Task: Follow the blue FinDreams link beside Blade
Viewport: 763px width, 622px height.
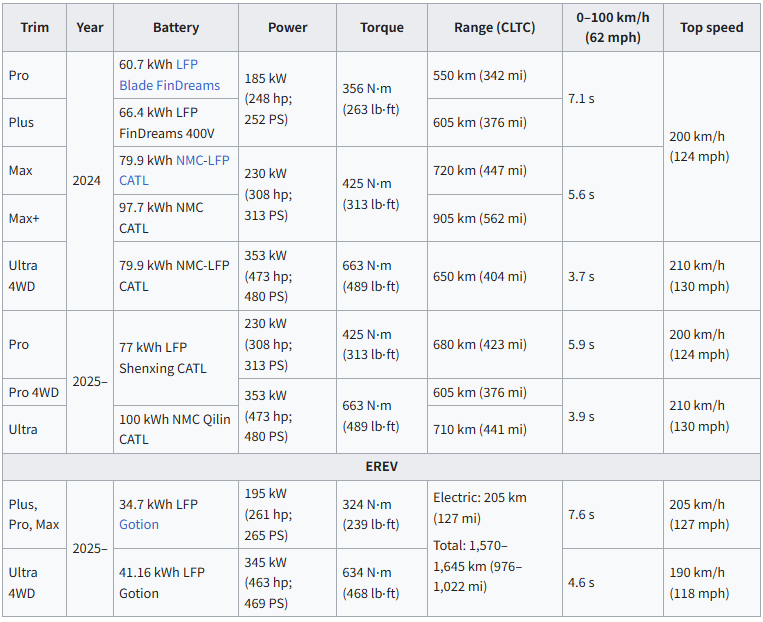Action: coord(187,85)
